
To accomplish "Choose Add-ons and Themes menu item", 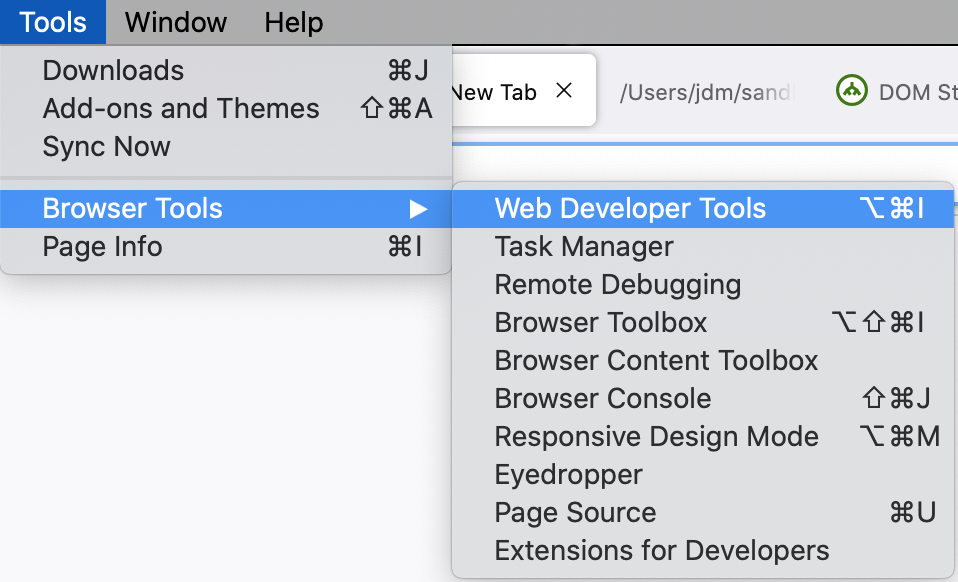I will pyautogui.click(x=181, y=109).
